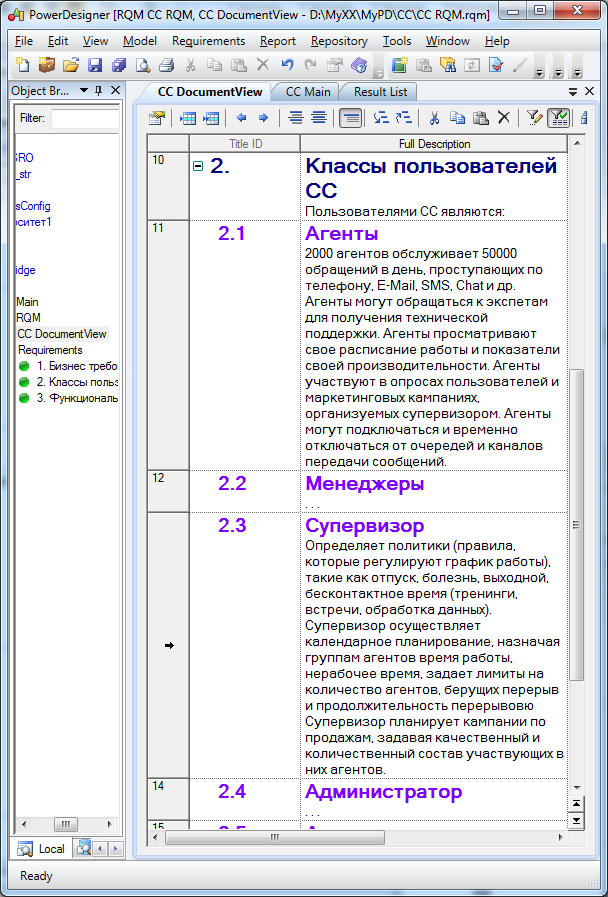Image resolution: width=608 pixels, height=897 pixels.
Task: Toggle the enable filter button
Action: (558, 118)
